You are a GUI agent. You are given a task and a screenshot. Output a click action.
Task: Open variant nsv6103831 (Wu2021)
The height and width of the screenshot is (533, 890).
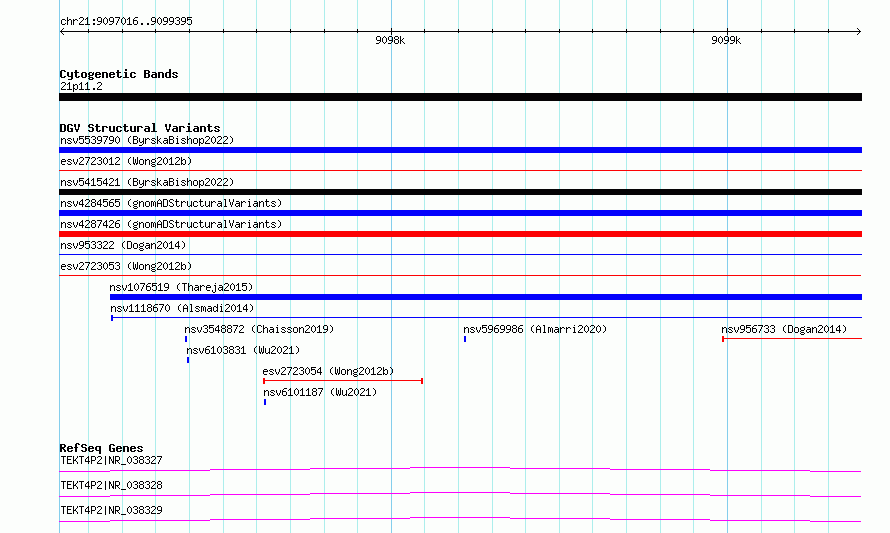pyautogui.click(x=244, y=350)
